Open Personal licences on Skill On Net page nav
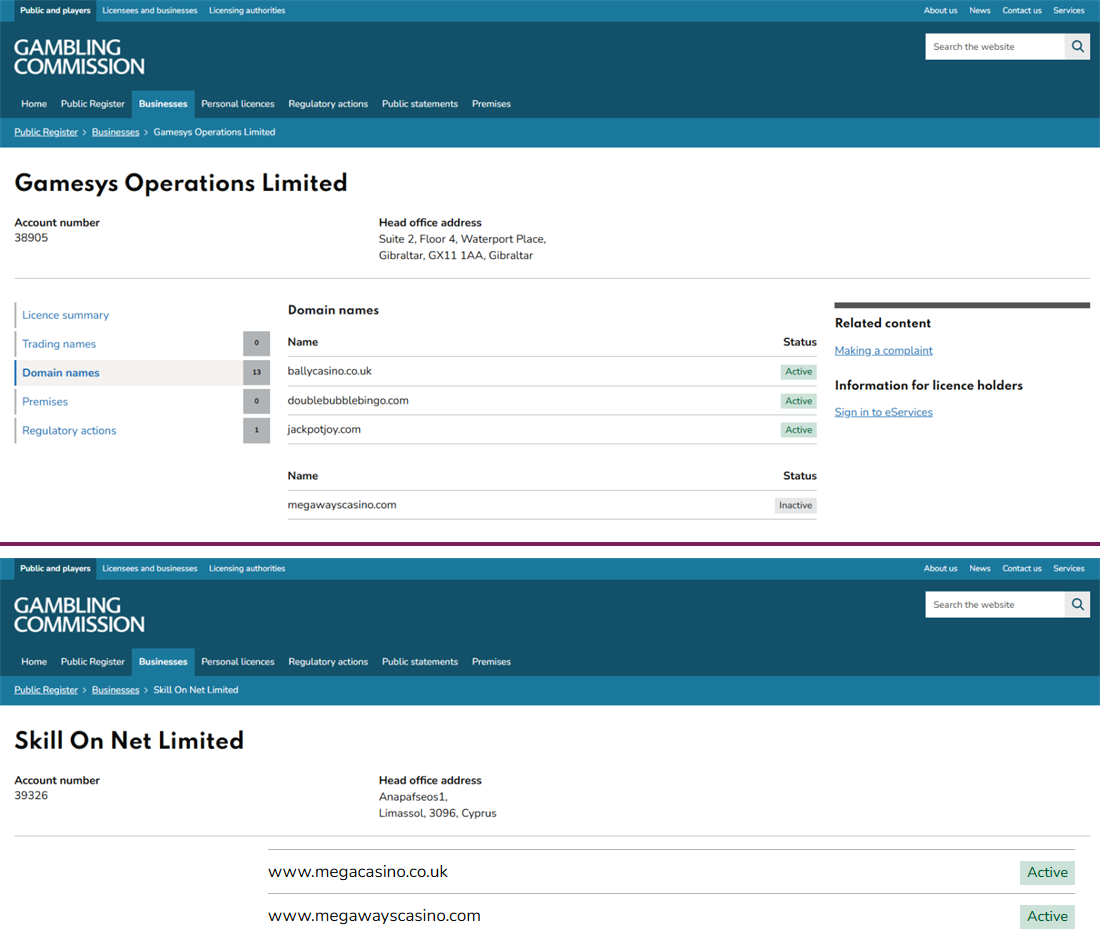This screenshot has height=949, width=1100. point(238,661)
